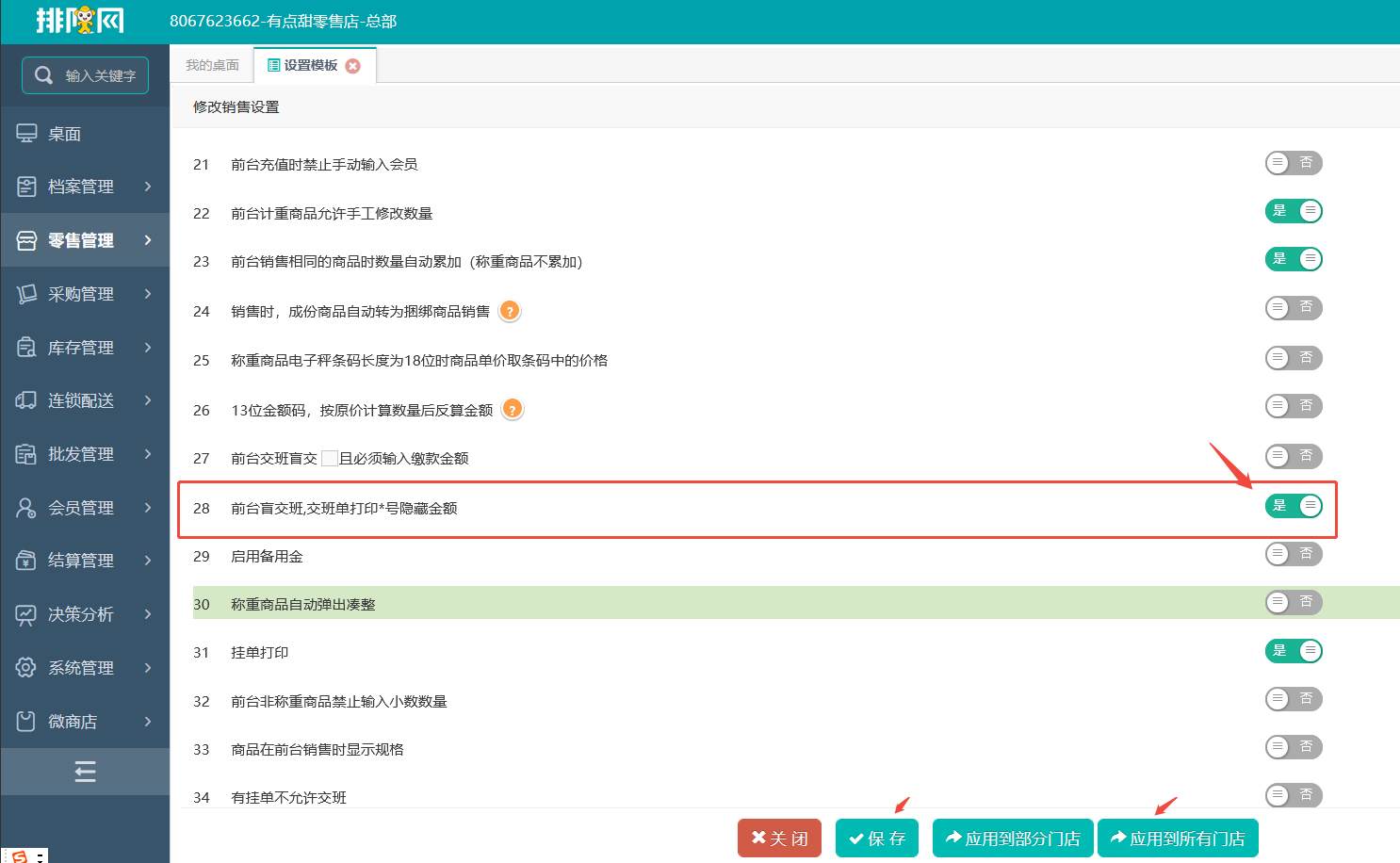The height and width of the screenshot is (863, 1400).
Task: Switch to 我的桌面 tab
Action: (x=212, y=65)
